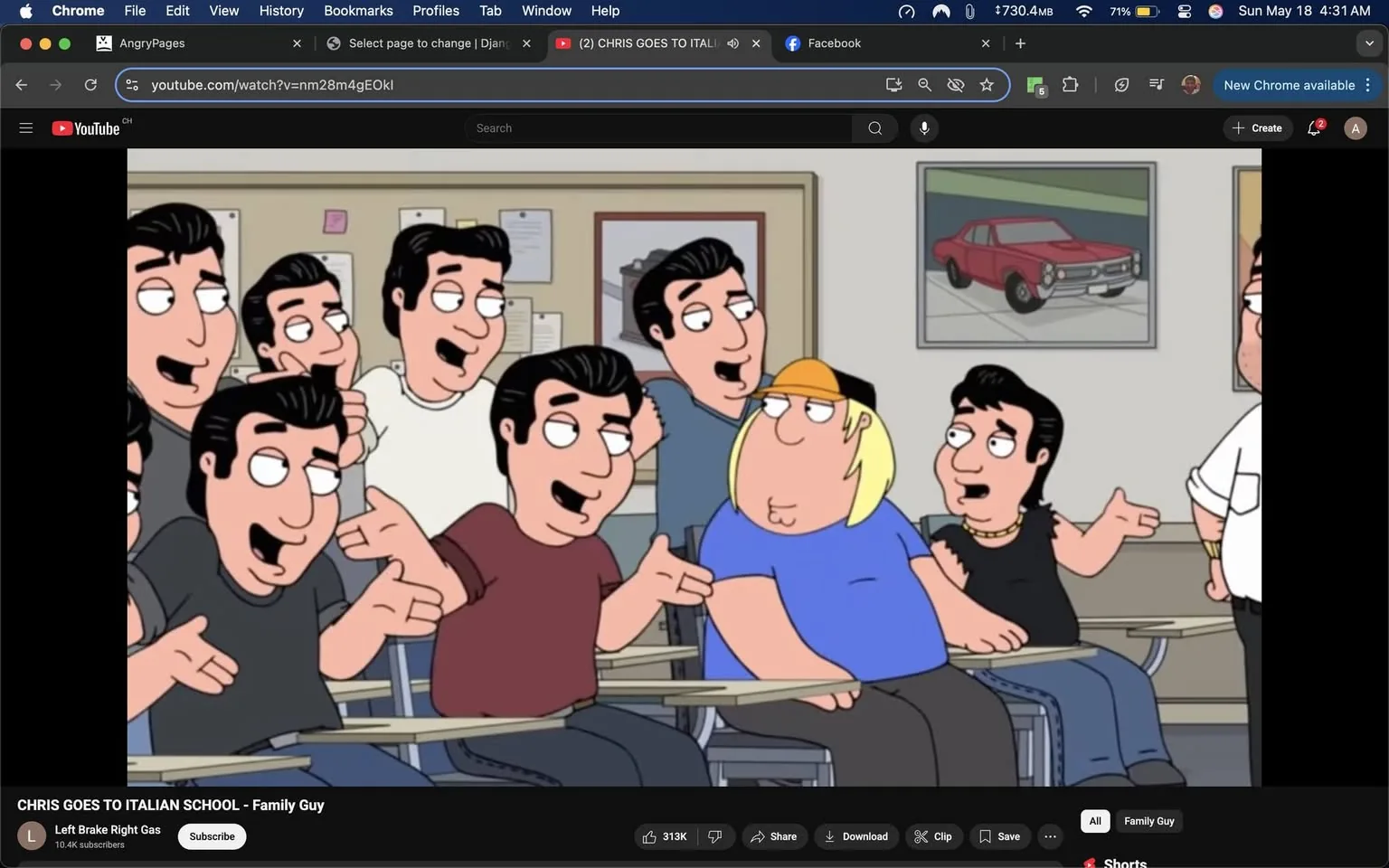Viewport: 1389px width, 868px height.
Task: Expand the Chrome tab search chevron
Action: (1368, 42)
